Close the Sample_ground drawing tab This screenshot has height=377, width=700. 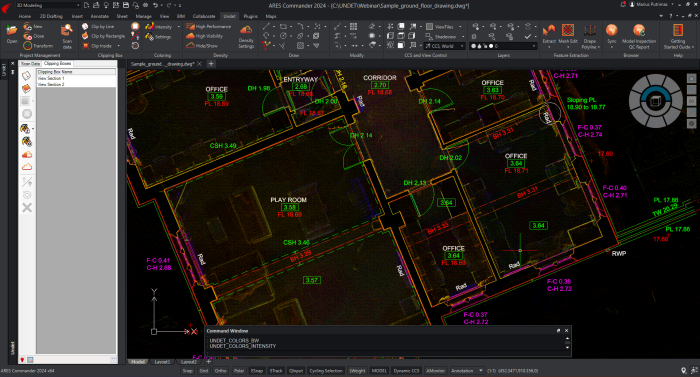200,64
